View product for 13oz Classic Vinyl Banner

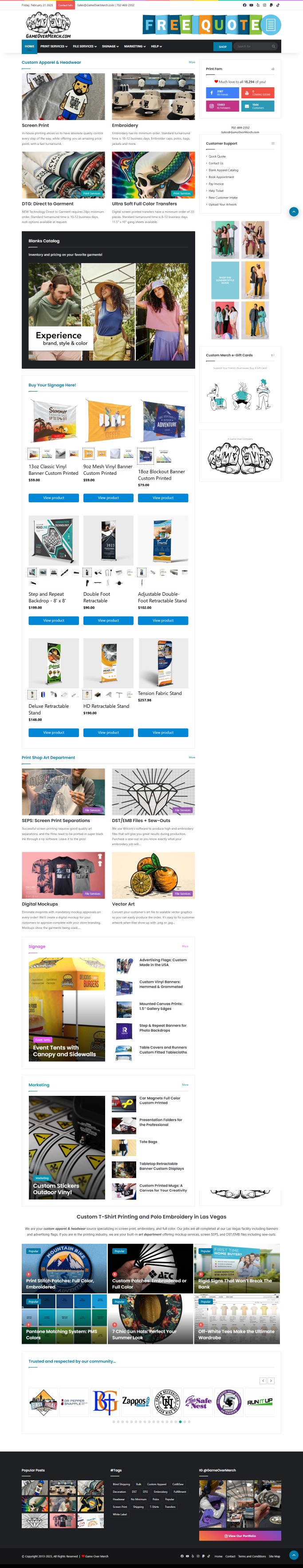click(x=54, y=498)
